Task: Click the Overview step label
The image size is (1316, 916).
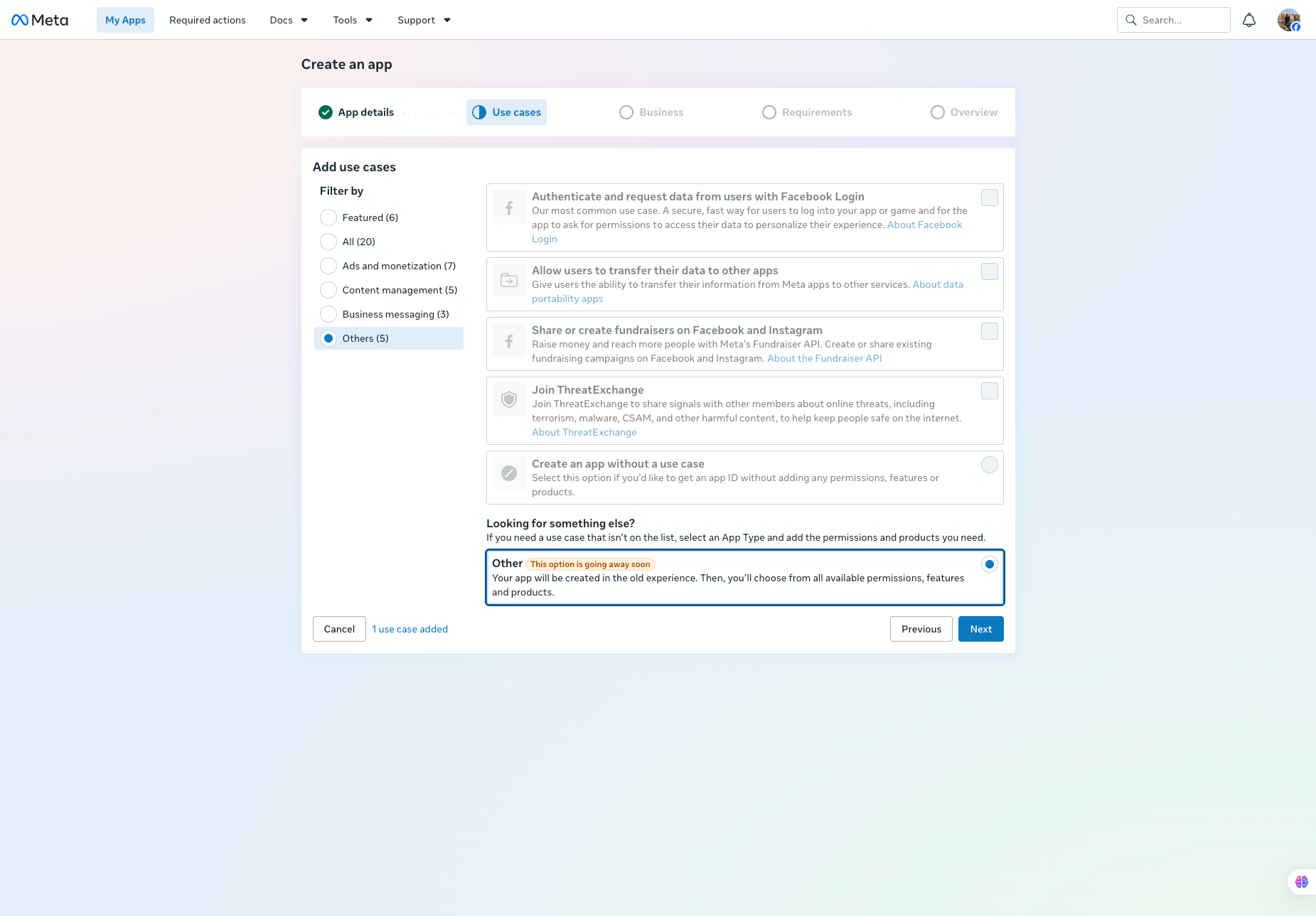Action: click(974, 112)
